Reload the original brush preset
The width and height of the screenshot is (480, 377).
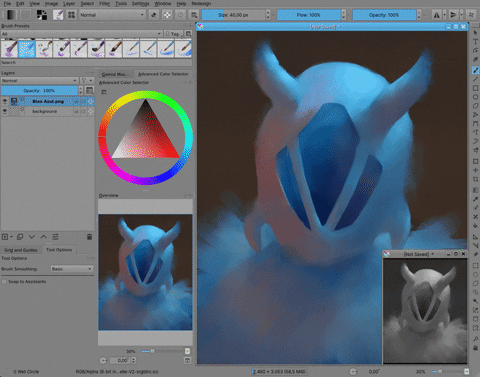tap(180, 15)
